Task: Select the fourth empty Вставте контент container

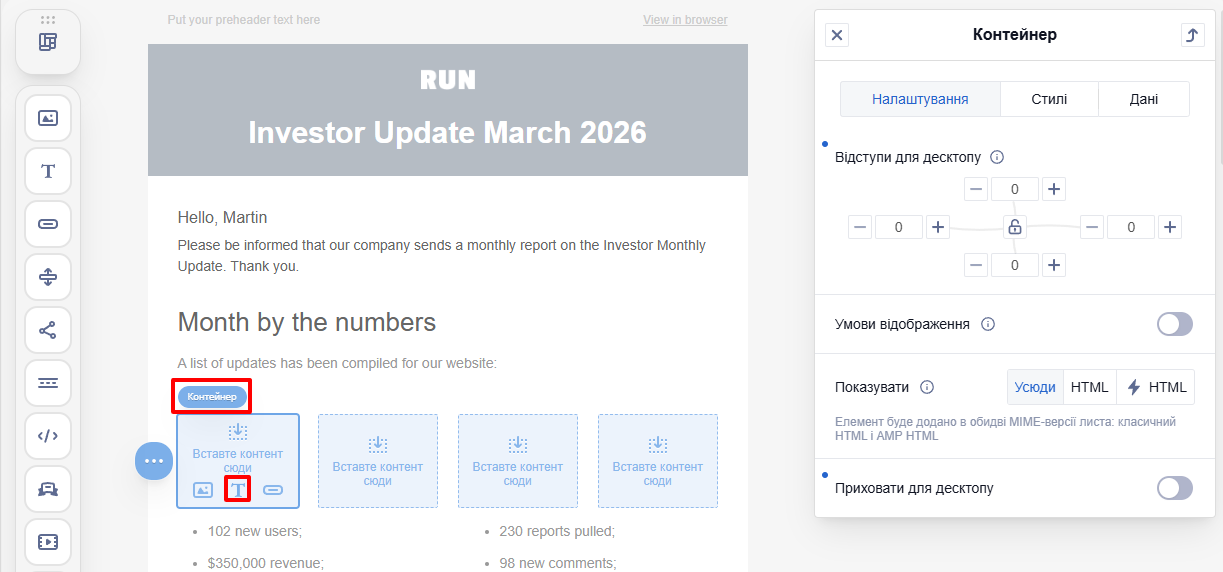Action: click(658, 461)
